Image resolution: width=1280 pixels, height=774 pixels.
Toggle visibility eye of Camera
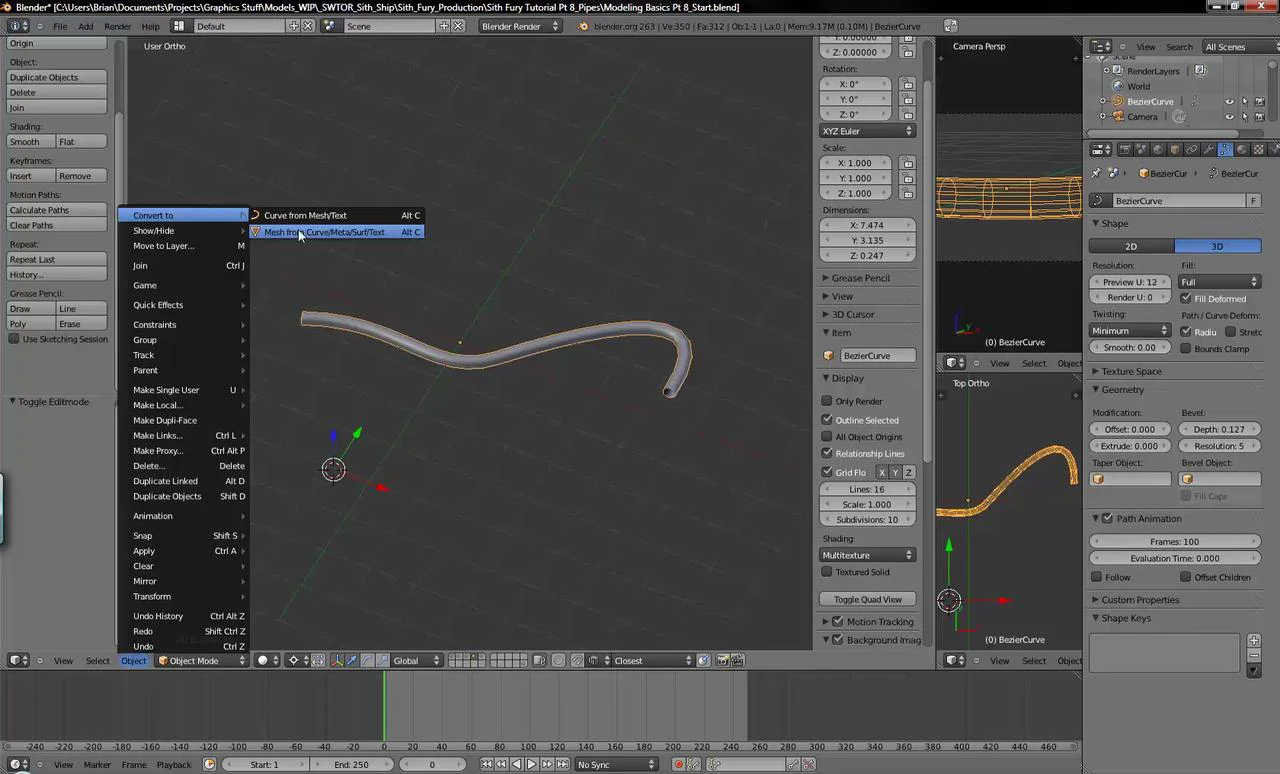(x=1230, y=116)
